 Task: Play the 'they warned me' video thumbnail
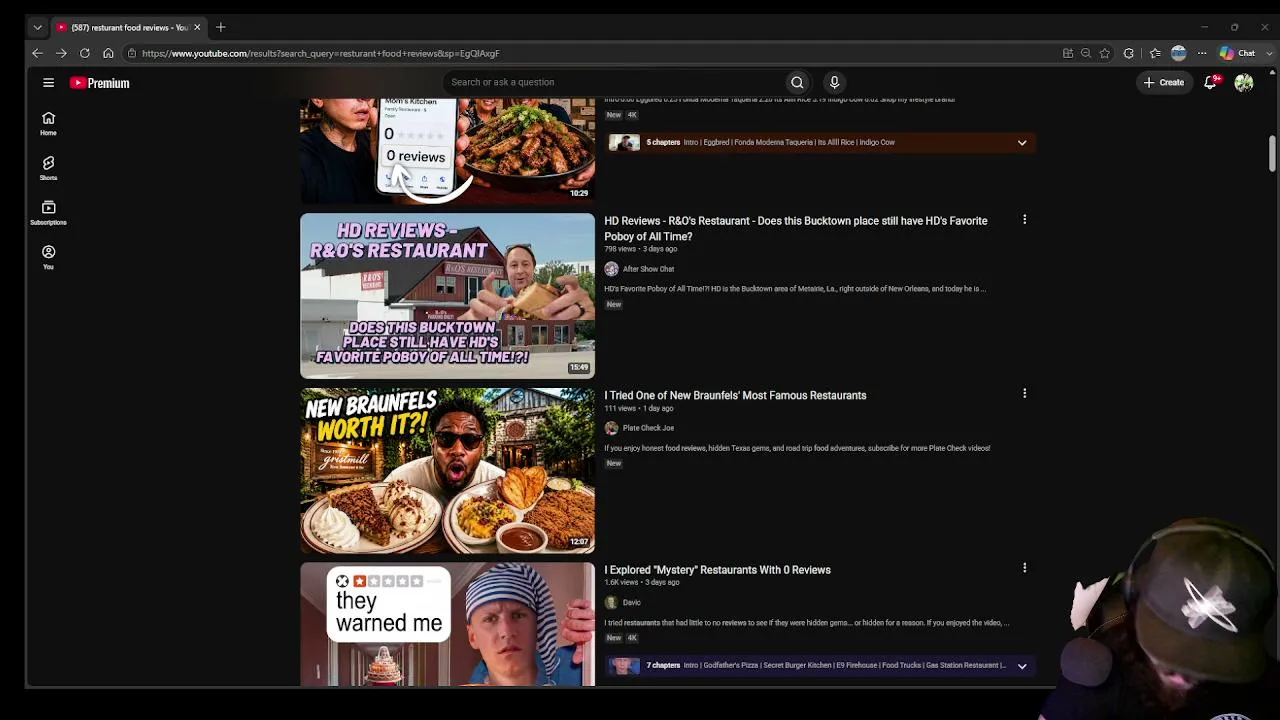point(447,624)
